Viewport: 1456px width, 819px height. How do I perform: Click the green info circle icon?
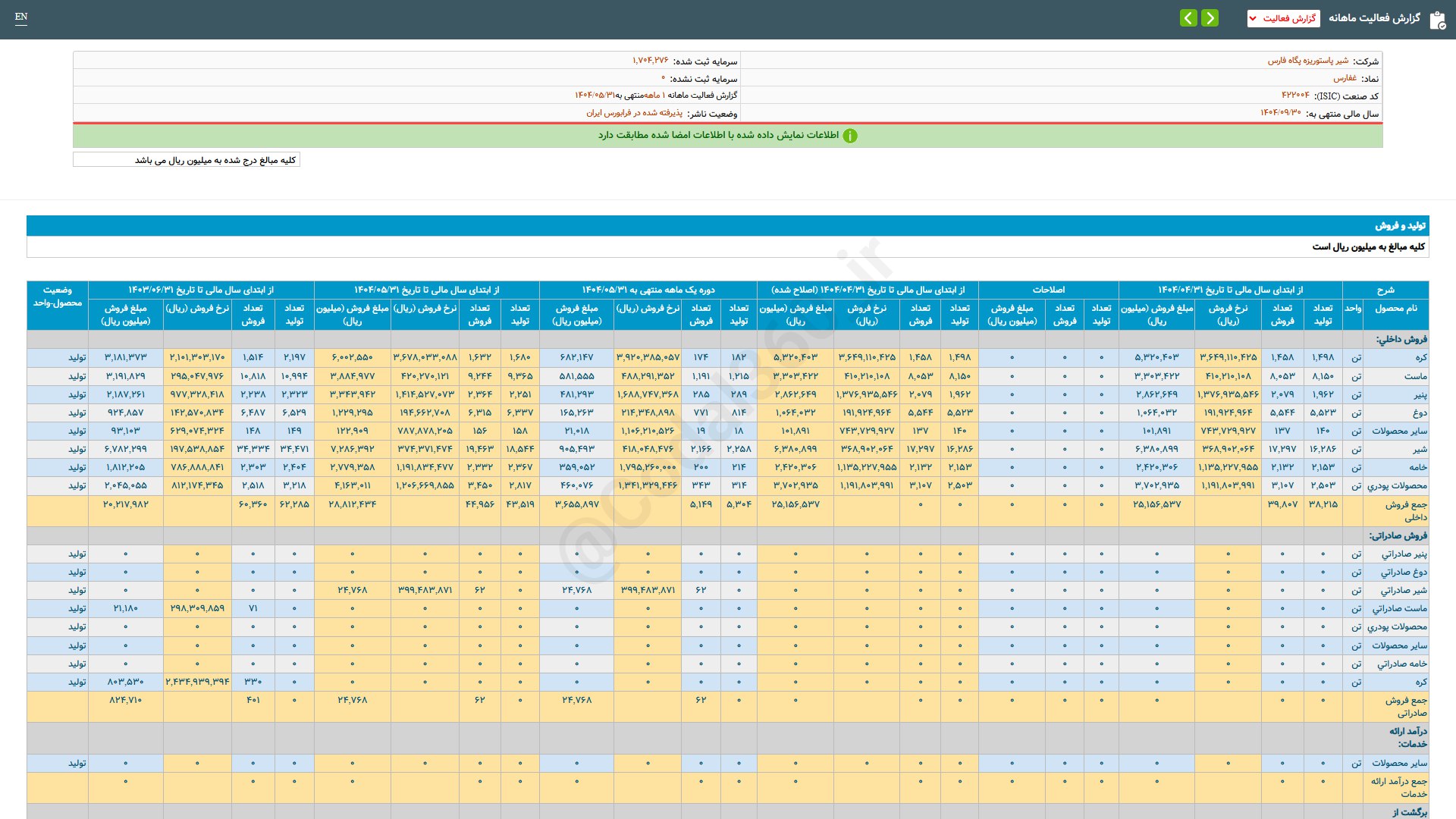coord(850,136)
